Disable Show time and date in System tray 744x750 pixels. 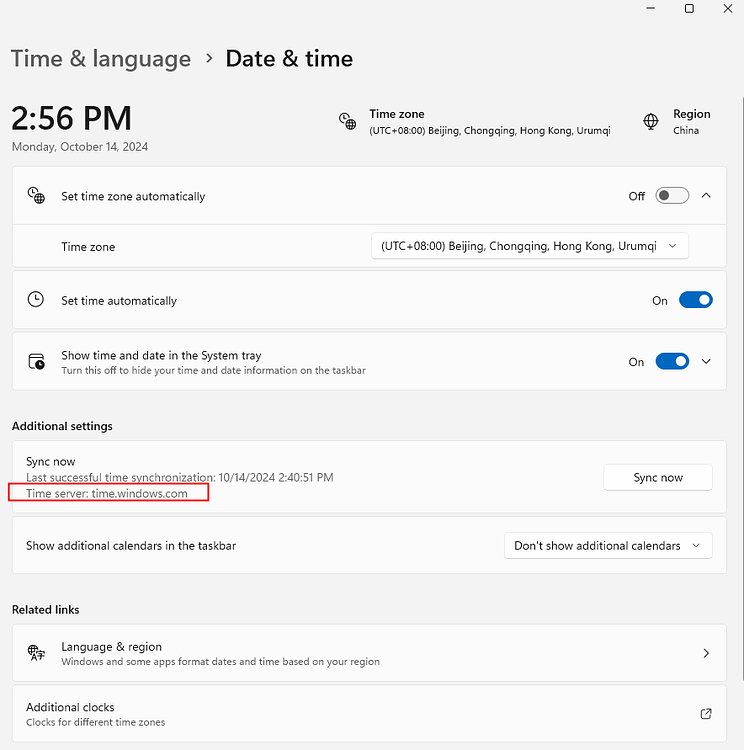pos(672,362)
